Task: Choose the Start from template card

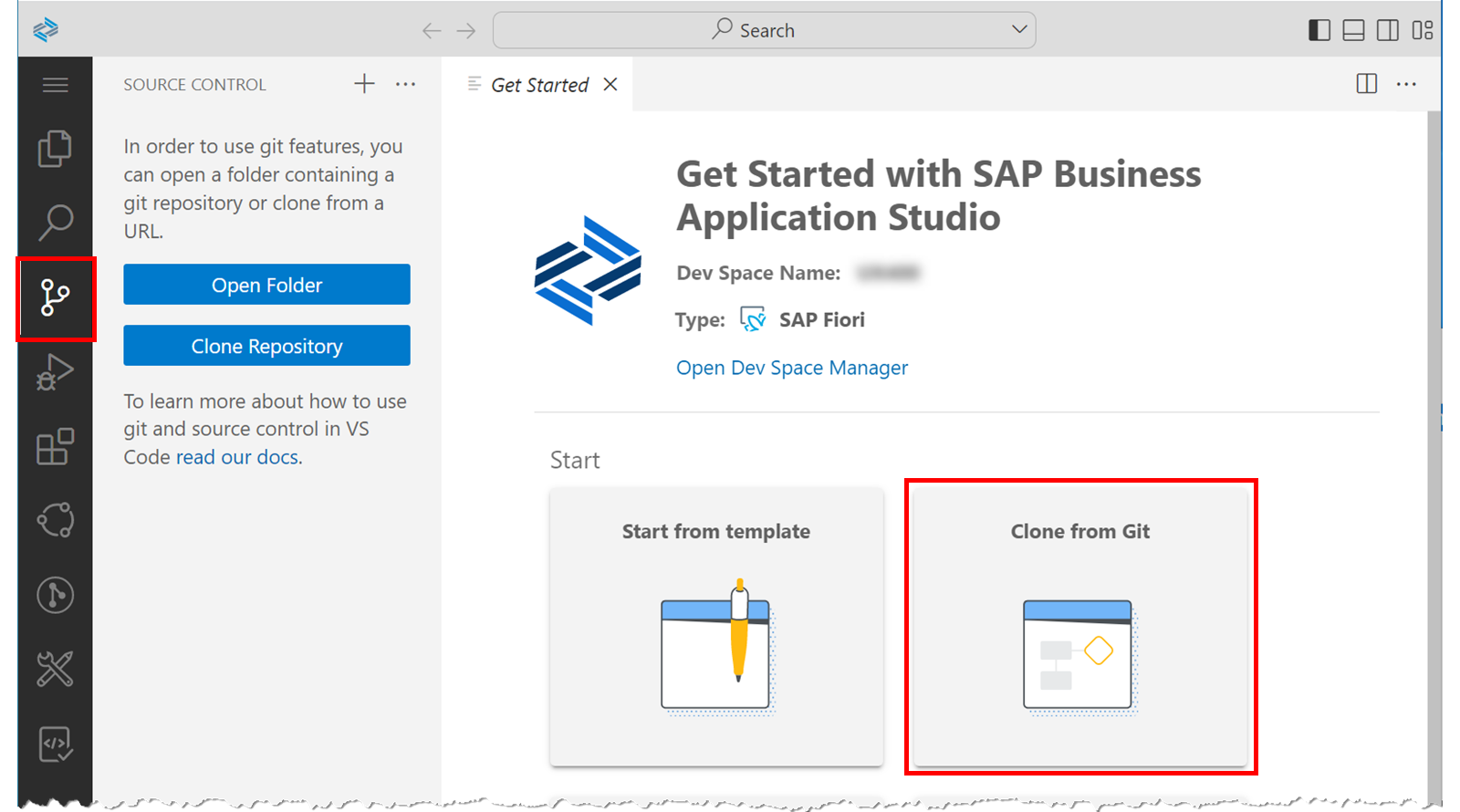Action: [716, 627]
